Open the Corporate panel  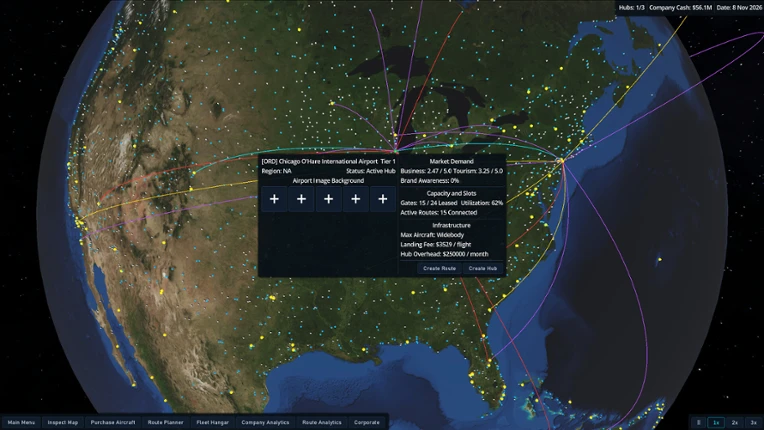[366, 422]
